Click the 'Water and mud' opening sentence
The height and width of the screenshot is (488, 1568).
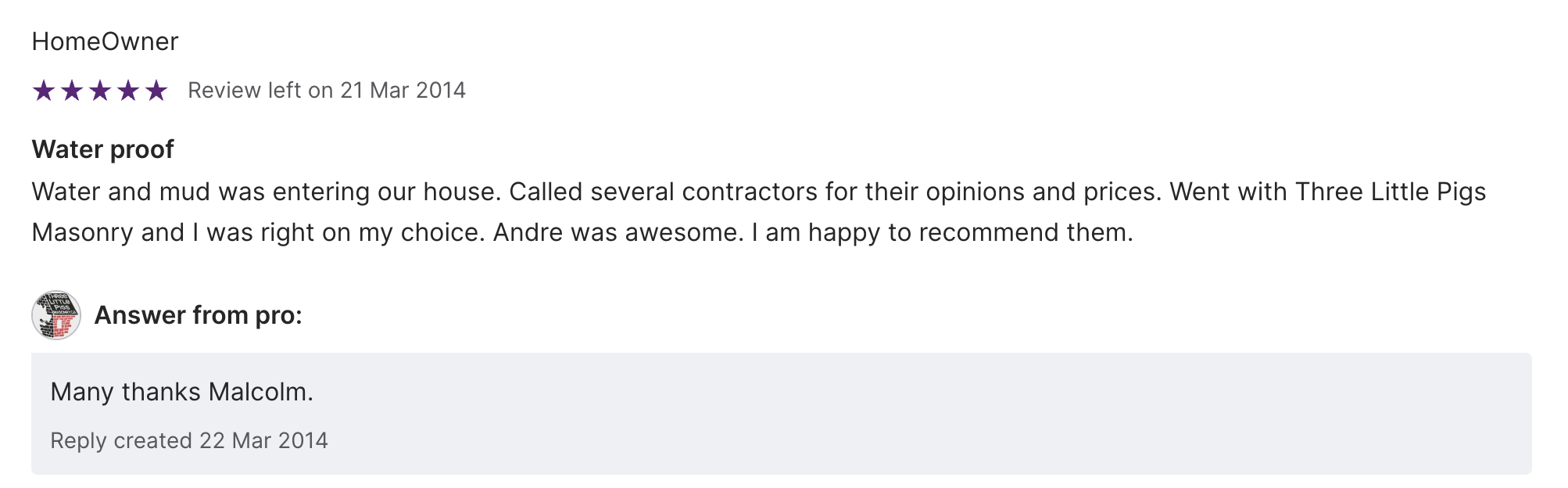coord(266,192)
